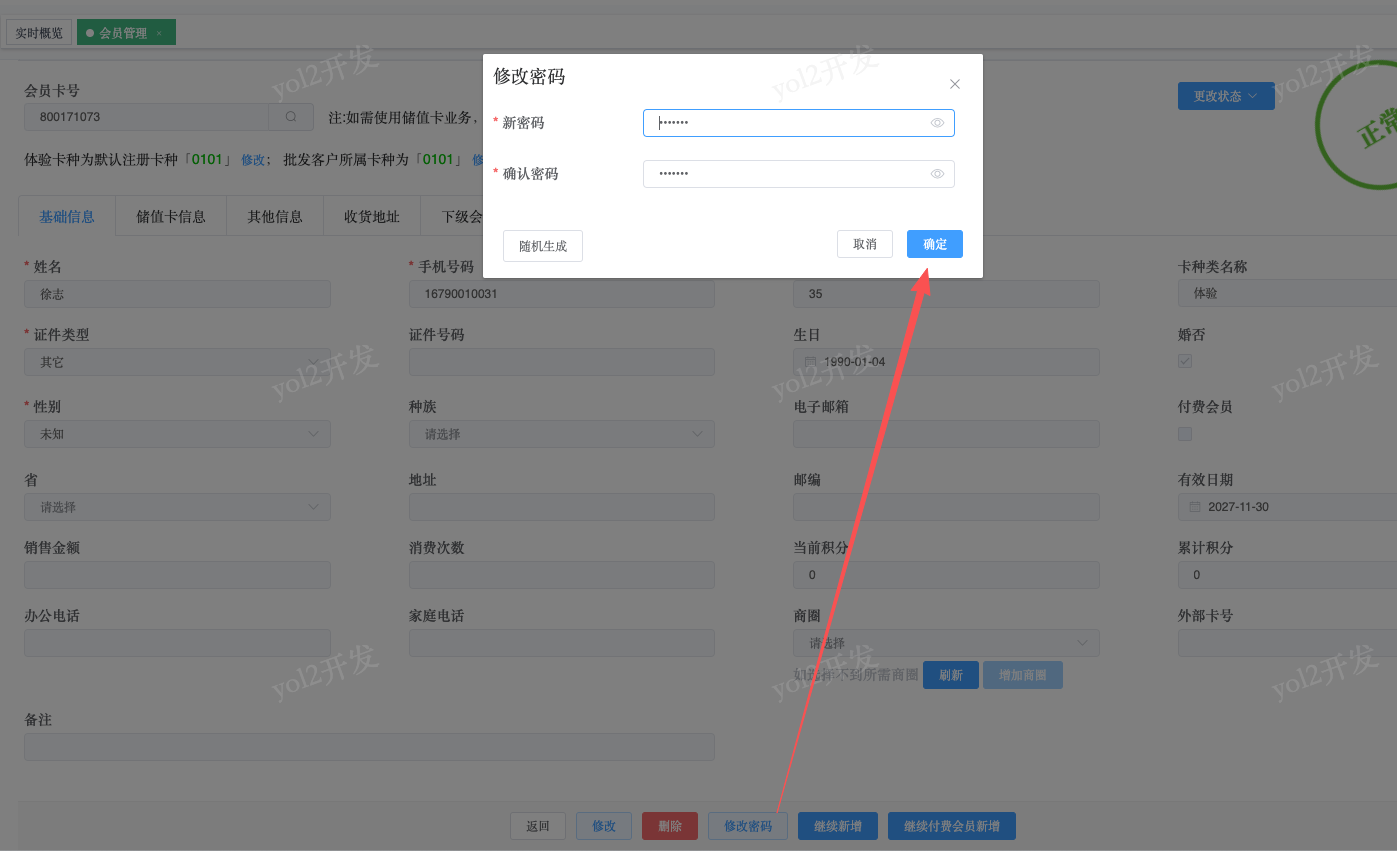Open calendar icon in 生日 field

pyautogui.click(x=811, y=362)
